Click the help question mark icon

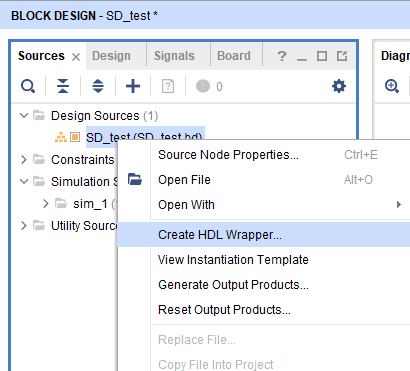[282, 56]
